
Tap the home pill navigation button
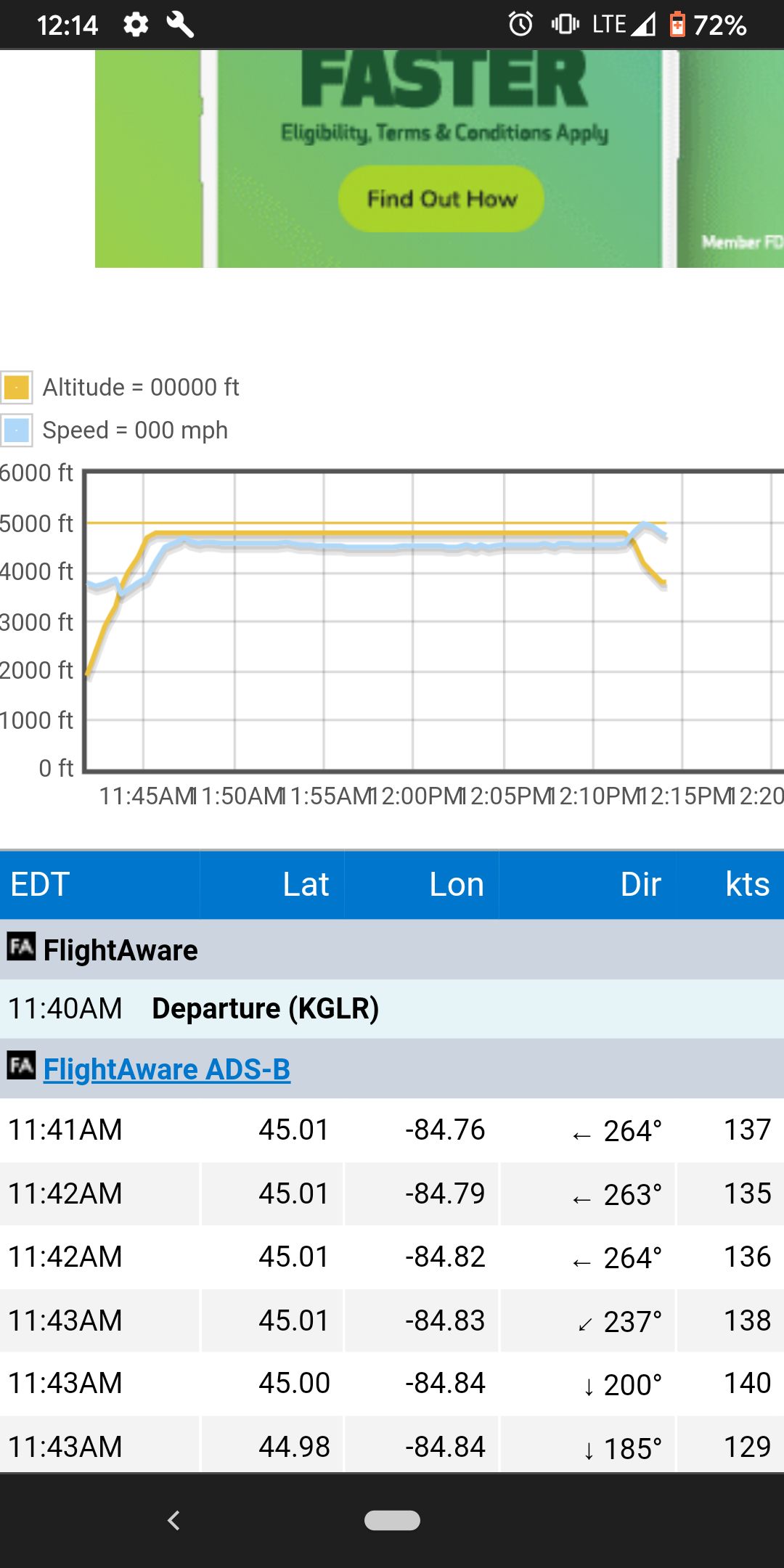click(x=392, y=1520)
